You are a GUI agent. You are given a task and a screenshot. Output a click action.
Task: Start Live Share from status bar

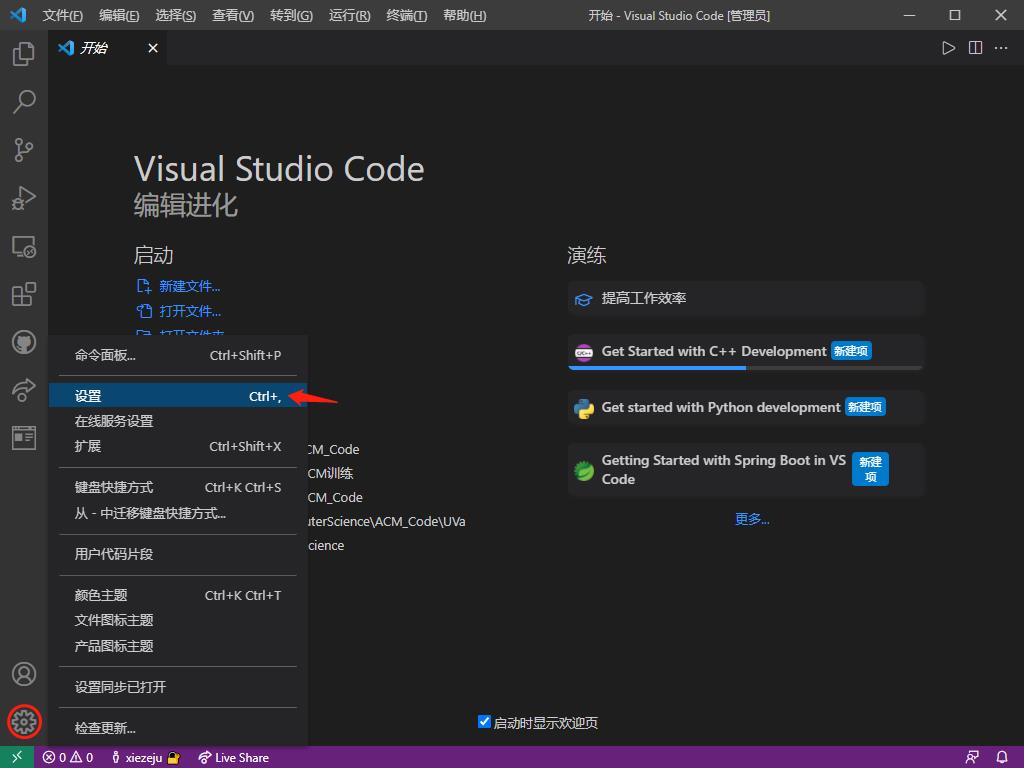pyautogui.click(x=233, y=758)
